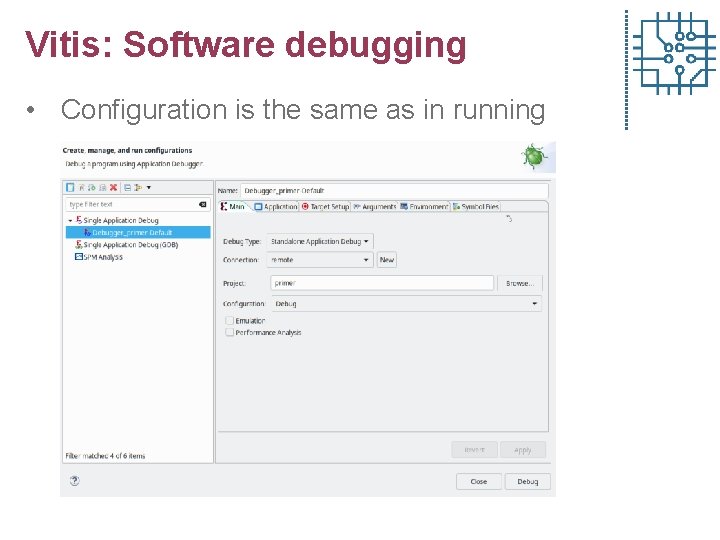The width and height of the screenshot is (720, 540).
Task: Click the Duplicate launch configuration icon
Action: pyautogui.click(x=102, y=187)
